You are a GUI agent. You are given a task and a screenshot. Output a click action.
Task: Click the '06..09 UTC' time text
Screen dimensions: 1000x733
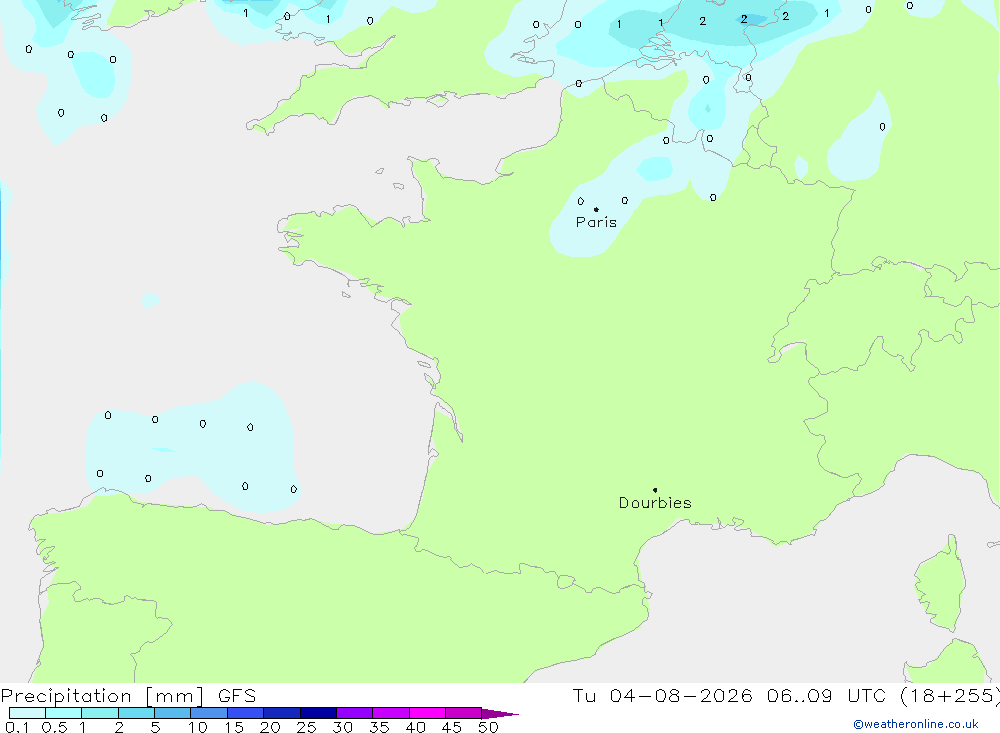[x=827, y=696]
